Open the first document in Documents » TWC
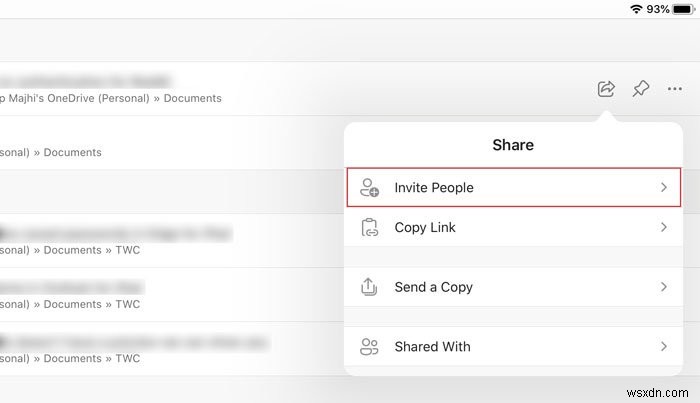 click(x=100, y=241)
